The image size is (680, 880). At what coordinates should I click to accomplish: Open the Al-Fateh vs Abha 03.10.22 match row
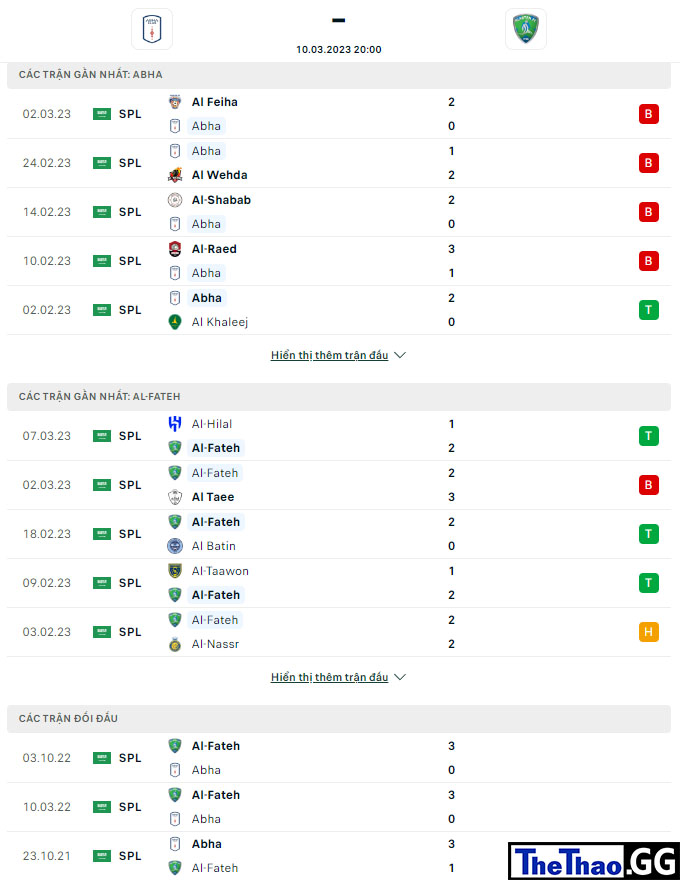[x=339, y=758]
